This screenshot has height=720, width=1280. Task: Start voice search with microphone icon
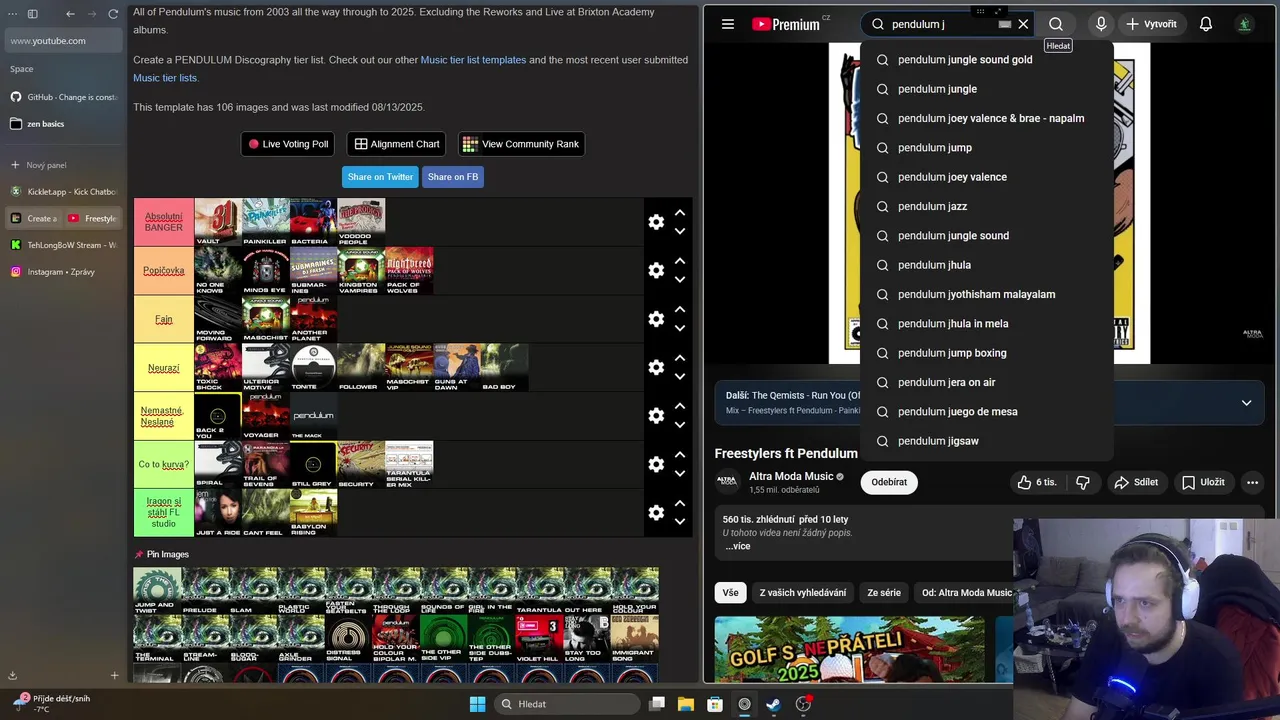1101,24
